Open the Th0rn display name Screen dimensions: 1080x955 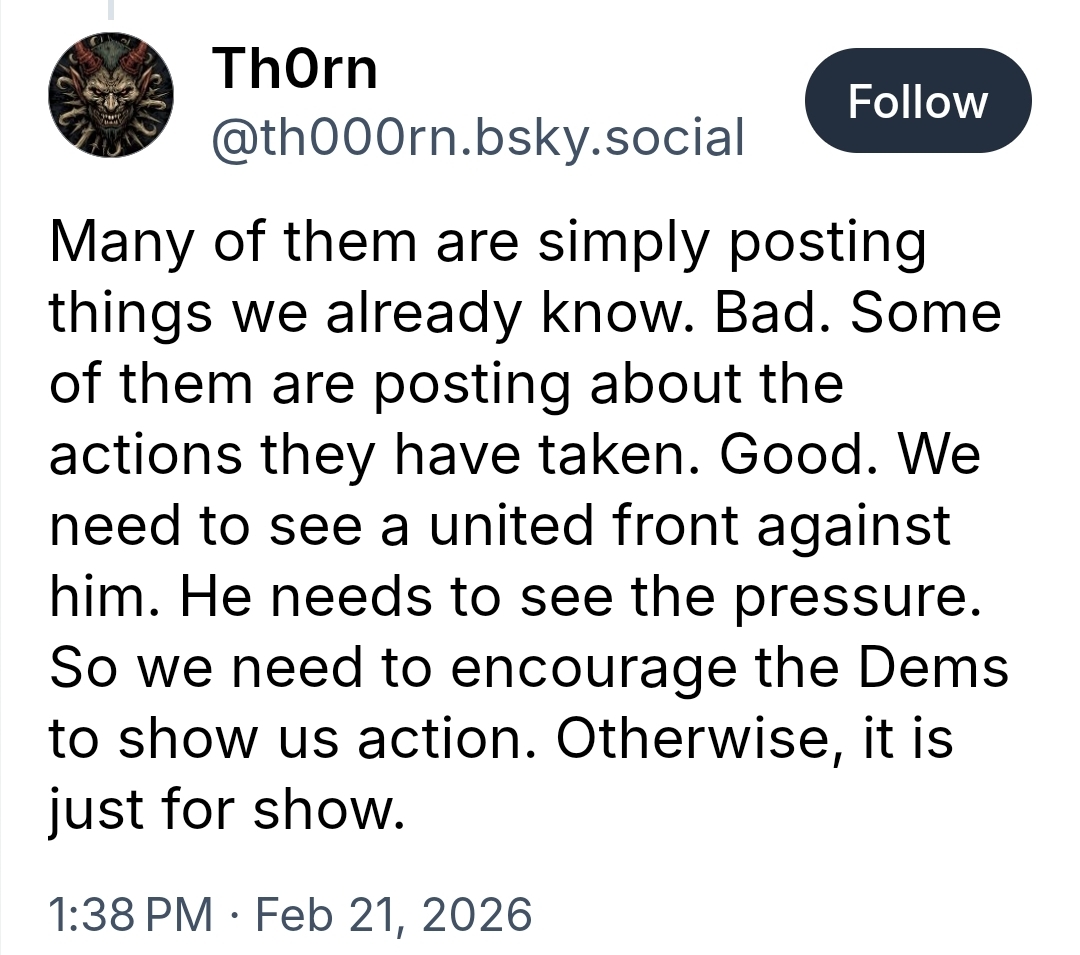(295, 69)
